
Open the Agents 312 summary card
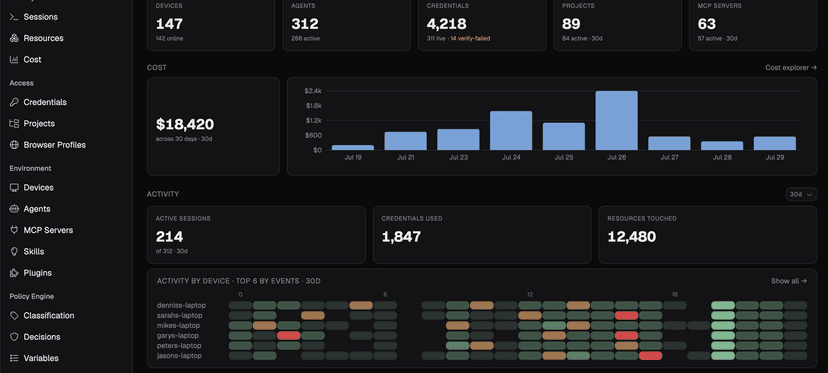click(x=346, y=23)
